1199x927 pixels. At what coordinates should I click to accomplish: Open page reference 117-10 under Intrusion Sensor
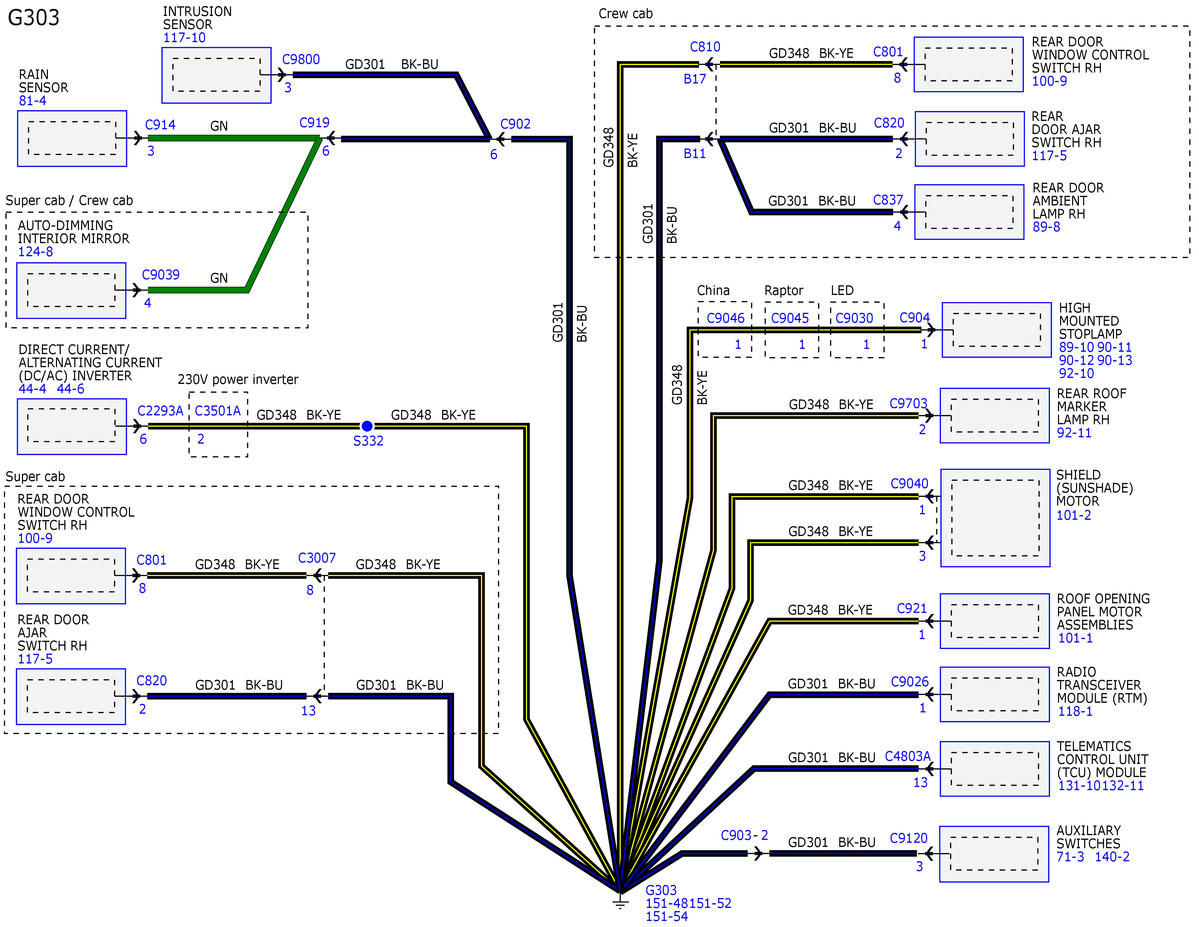click(x=184, y=38)
